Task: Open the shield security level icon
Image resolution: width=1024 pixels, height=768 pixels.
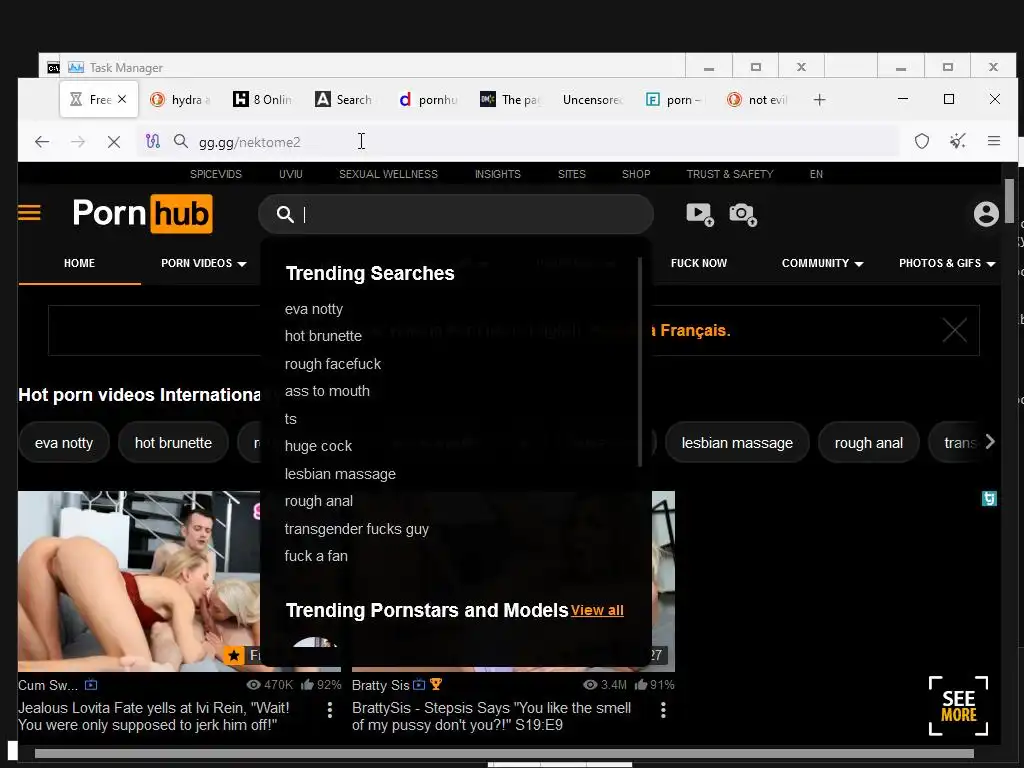Action: [921, 141]
